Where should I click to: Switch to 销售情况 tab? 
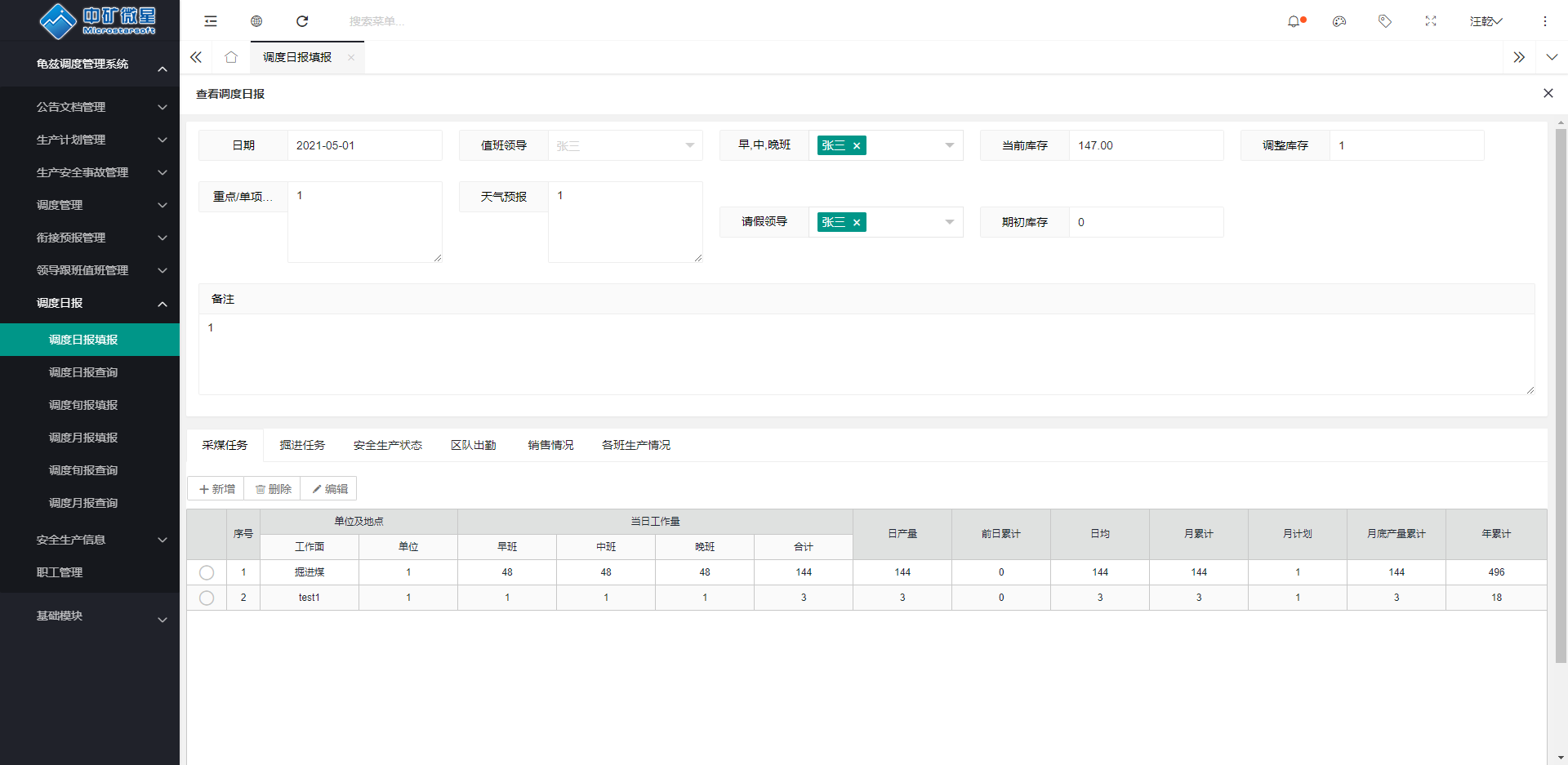pyautogui.click(x=550, y=445)
